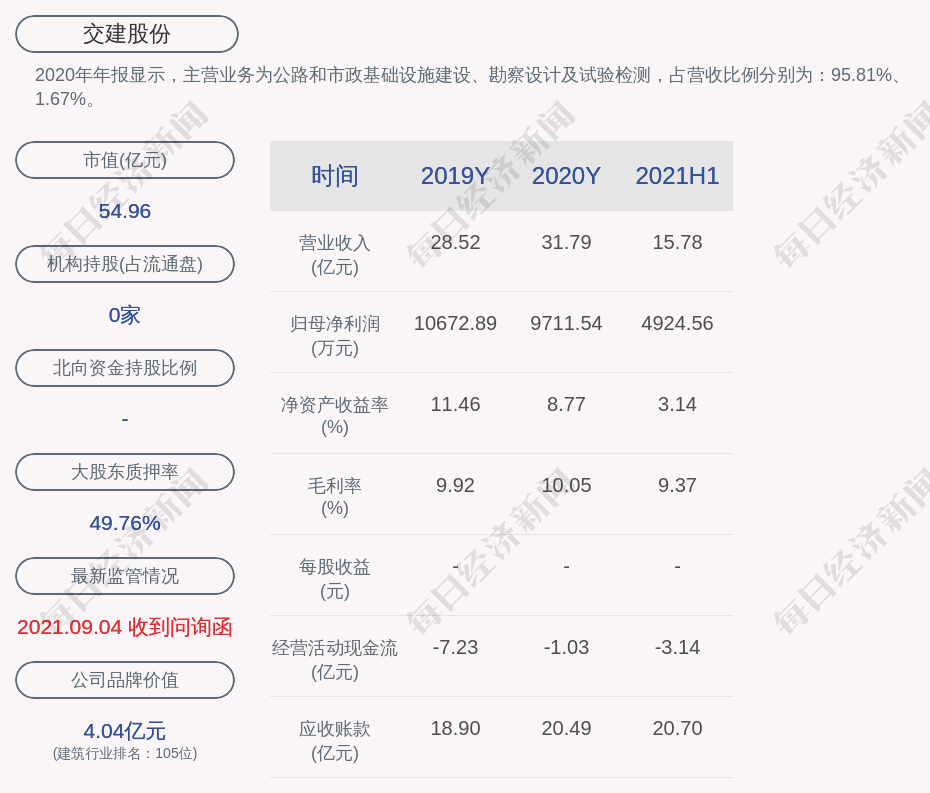Click the 2020年年报显示 description paragraph

click(469, 87)
